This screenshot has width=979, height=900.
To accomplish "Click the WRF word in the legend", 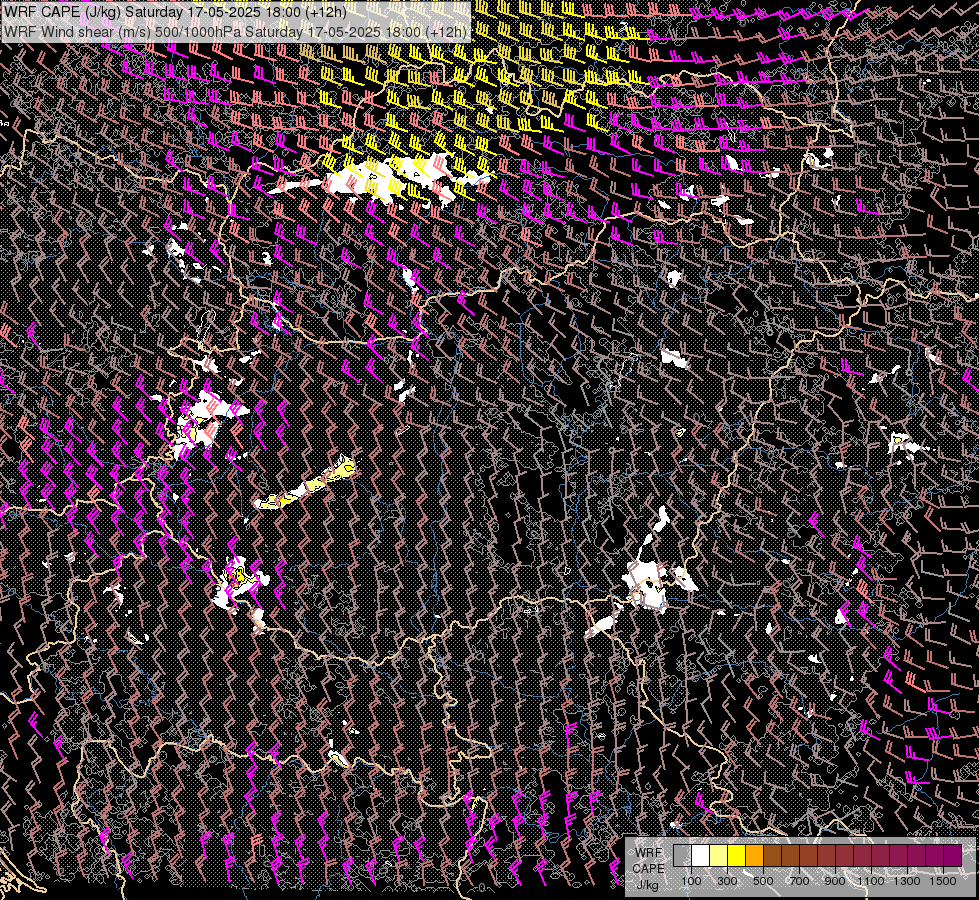I will (649, 853).
